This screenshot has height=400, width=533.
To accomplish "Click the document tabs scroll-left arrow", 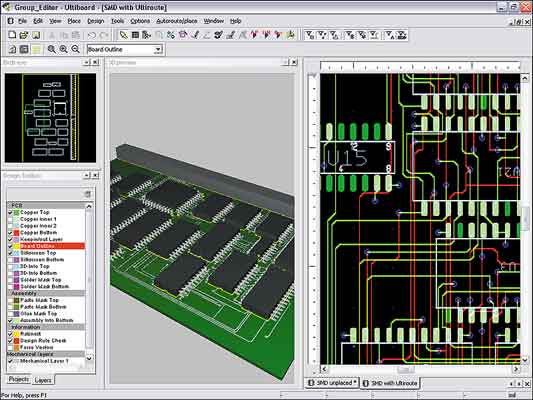I will [512, 383].
